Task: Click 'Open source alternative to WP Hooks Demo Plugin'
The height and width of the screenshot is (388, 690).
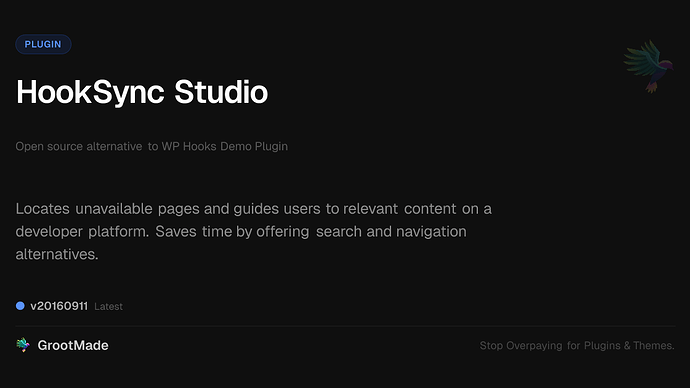Action: pos(151,146)
